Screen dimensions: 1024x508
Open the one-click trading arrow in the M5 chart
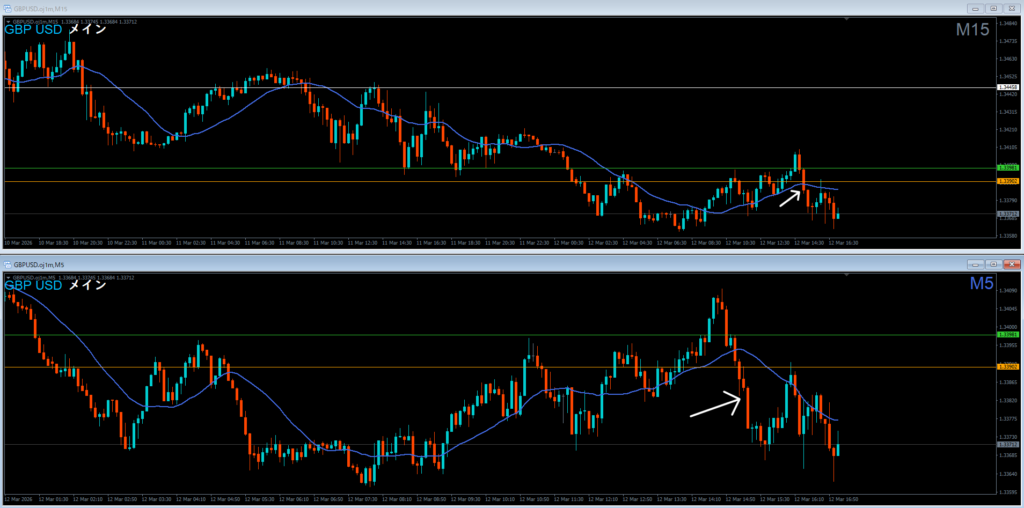(x=7, y=278)
